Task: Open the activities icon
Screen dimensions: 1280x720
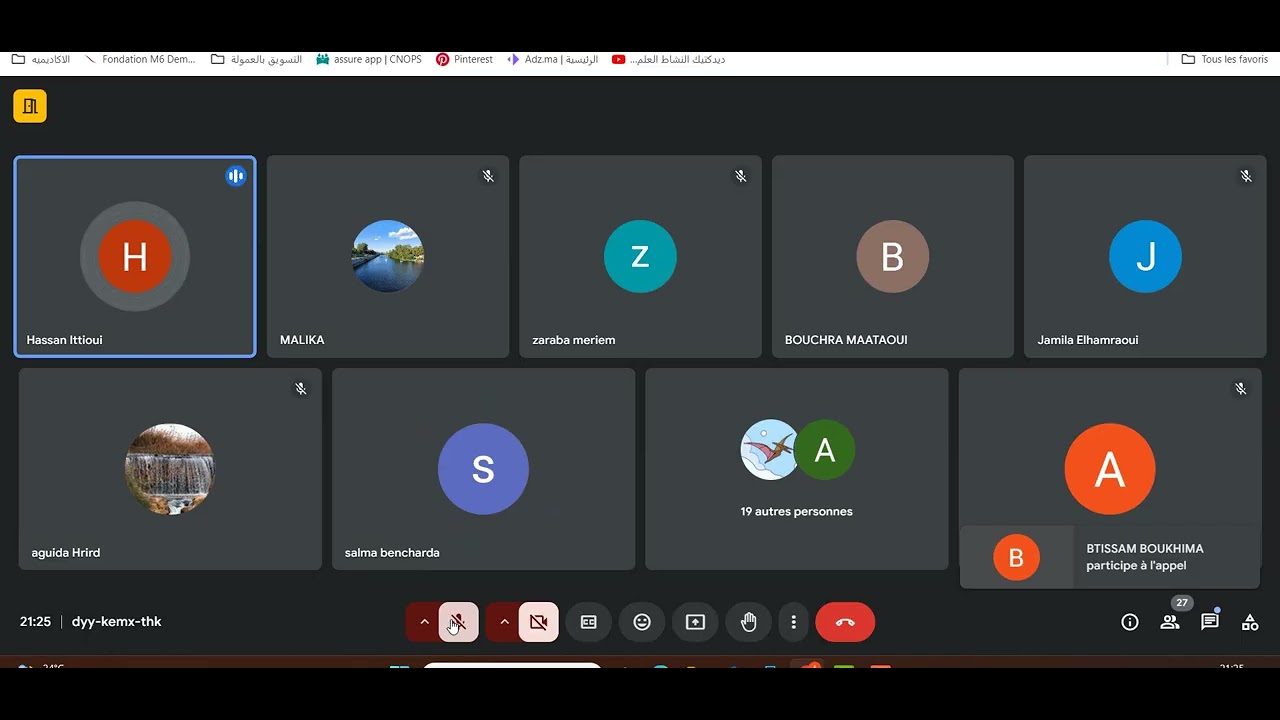Action: click(x=1250, y=622)
